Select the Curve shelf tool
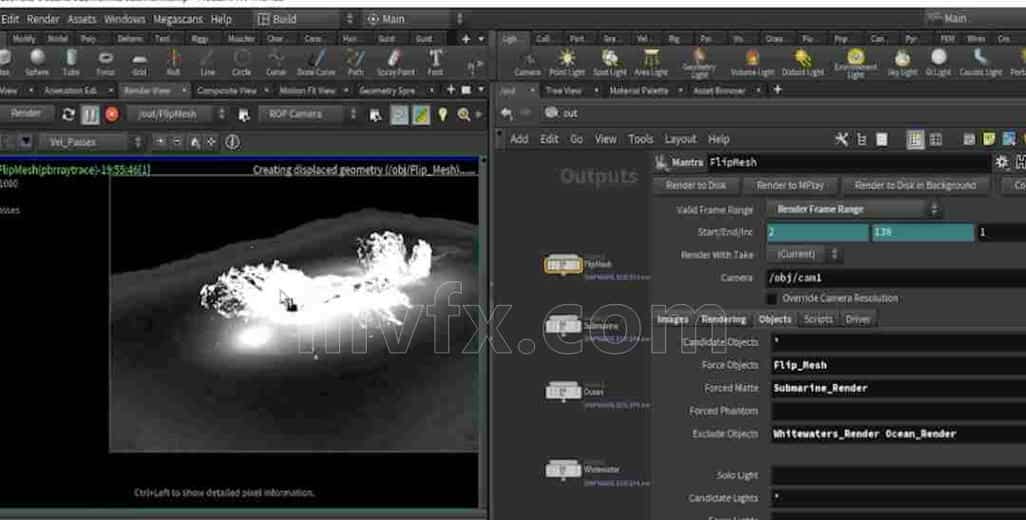This screenshot has height=520, width=1026. (x=275, y=61)
